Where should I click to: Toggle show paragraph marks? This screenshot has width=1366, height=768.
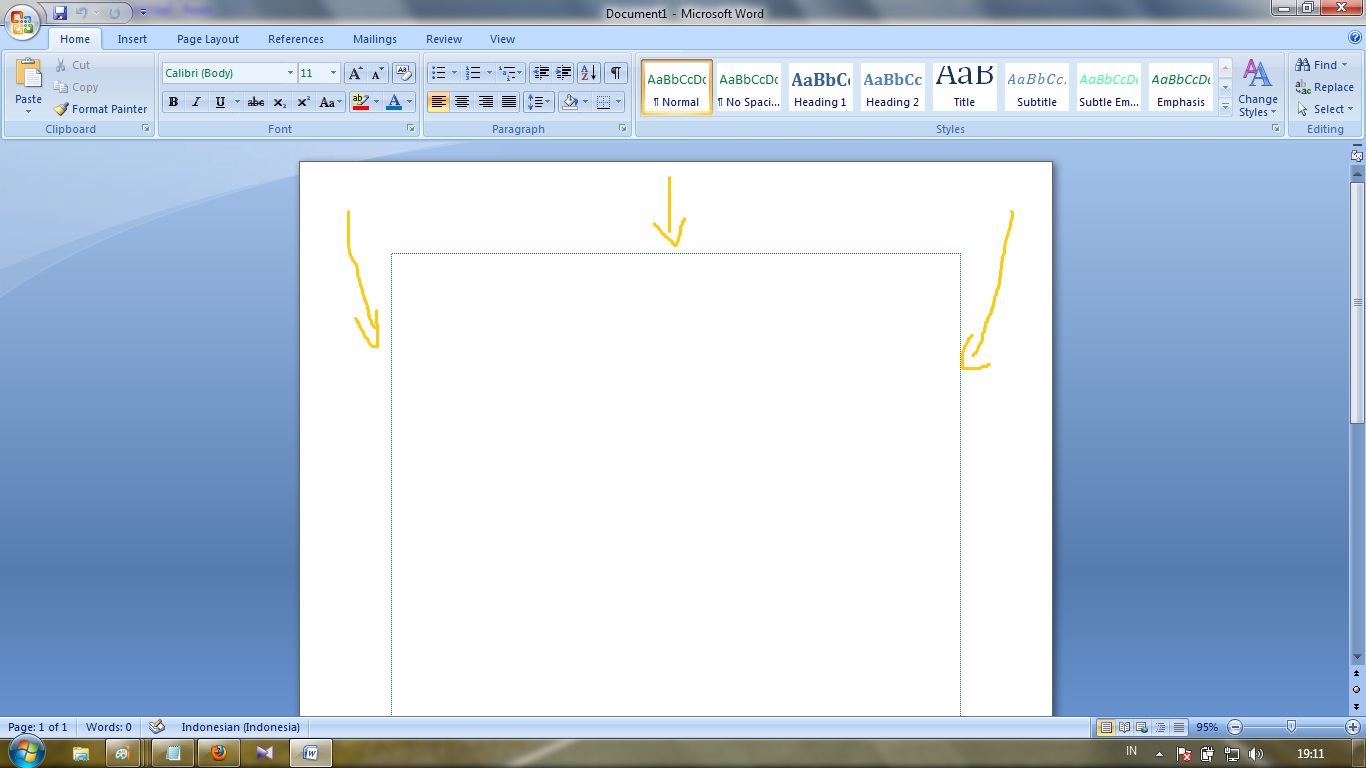click(616, 73)
